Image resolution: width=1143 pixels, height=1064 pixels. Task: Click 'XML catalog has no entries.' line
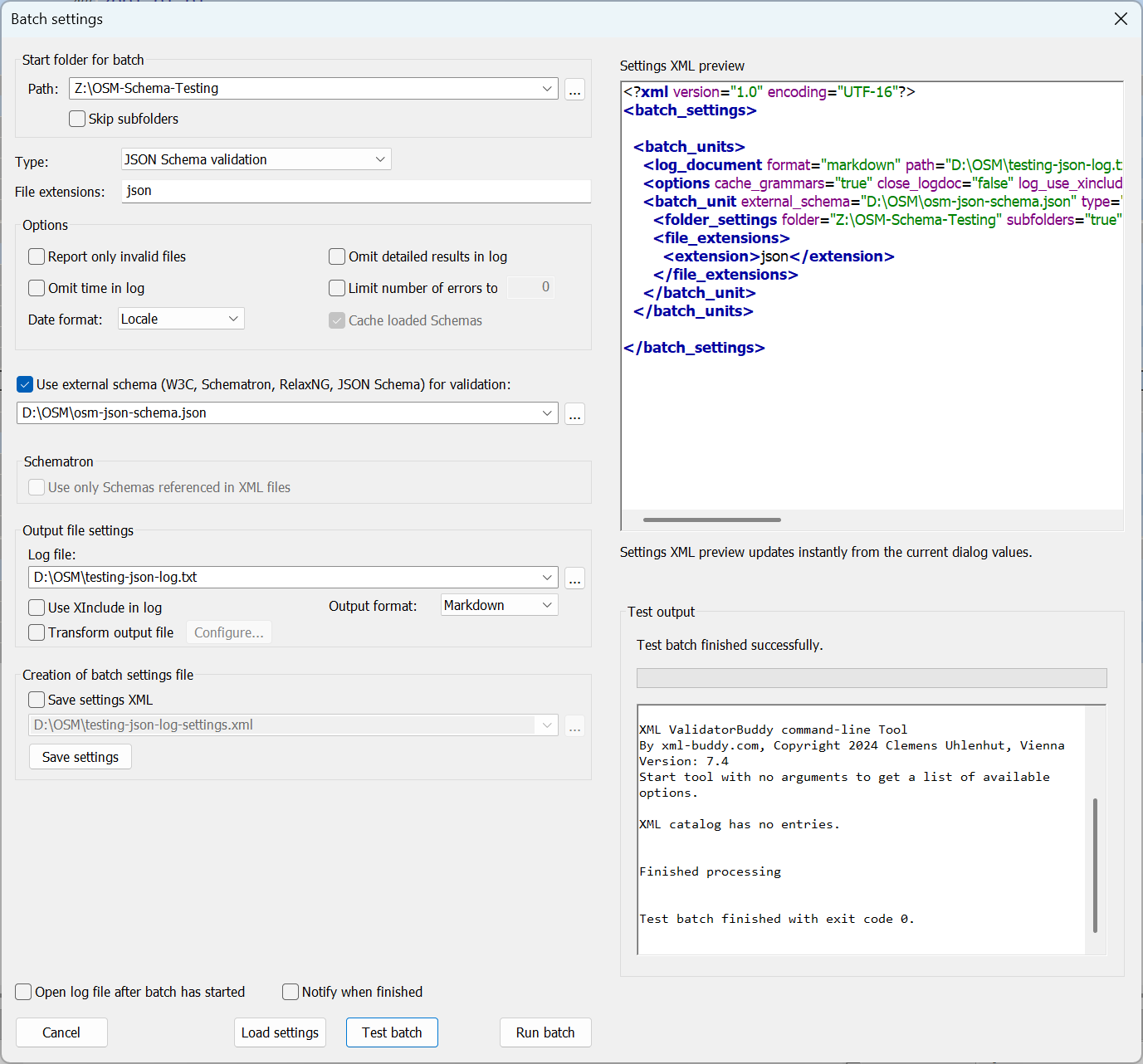[739, 824]
